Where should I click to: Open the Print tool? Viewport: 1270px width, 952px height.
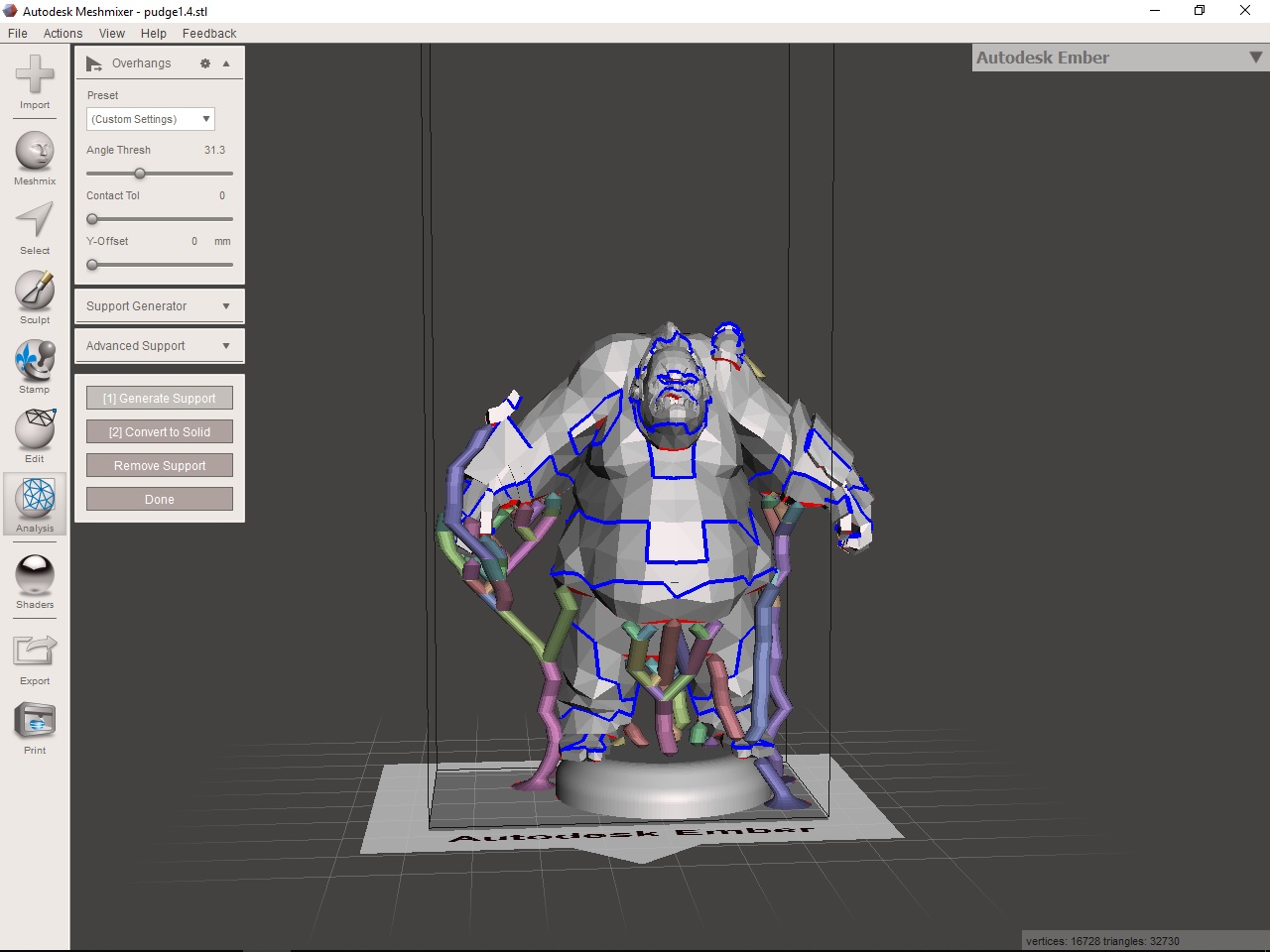pos(35,728)
